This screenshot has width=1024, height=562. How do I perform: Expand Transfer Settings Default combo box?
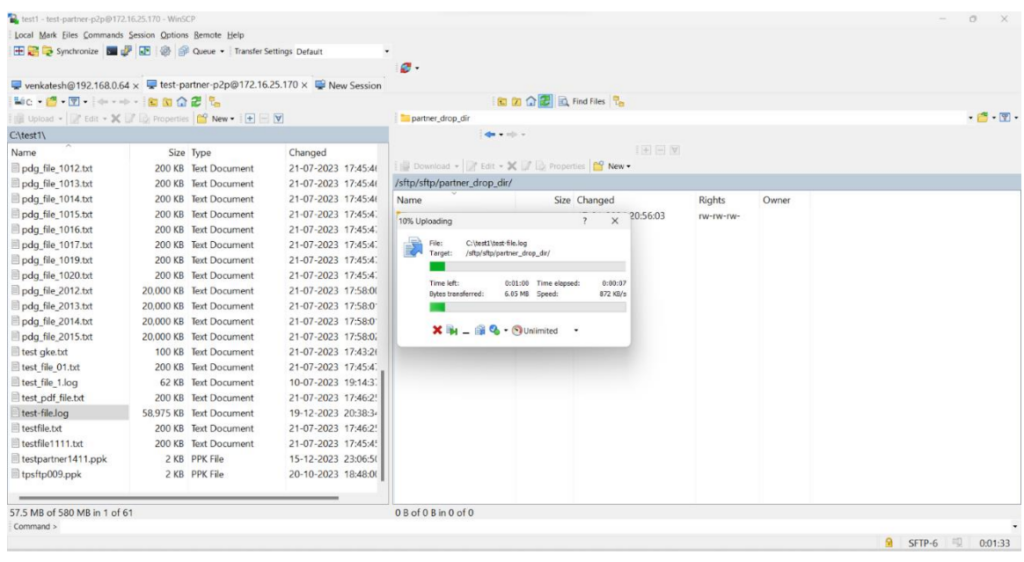coord(387,51)
